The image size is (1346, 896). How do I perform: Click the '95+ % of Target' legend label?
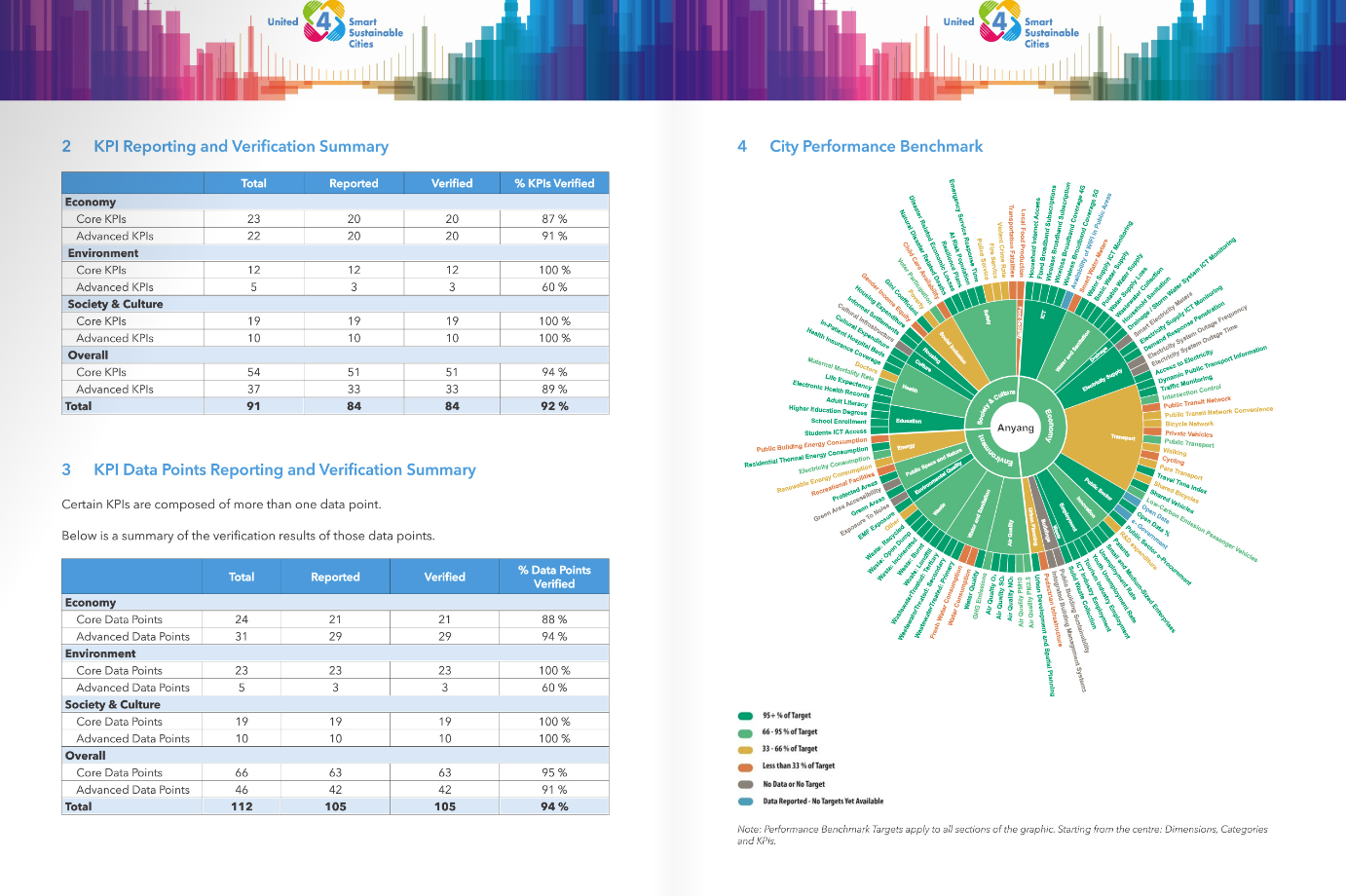click(x=787, y=716)
